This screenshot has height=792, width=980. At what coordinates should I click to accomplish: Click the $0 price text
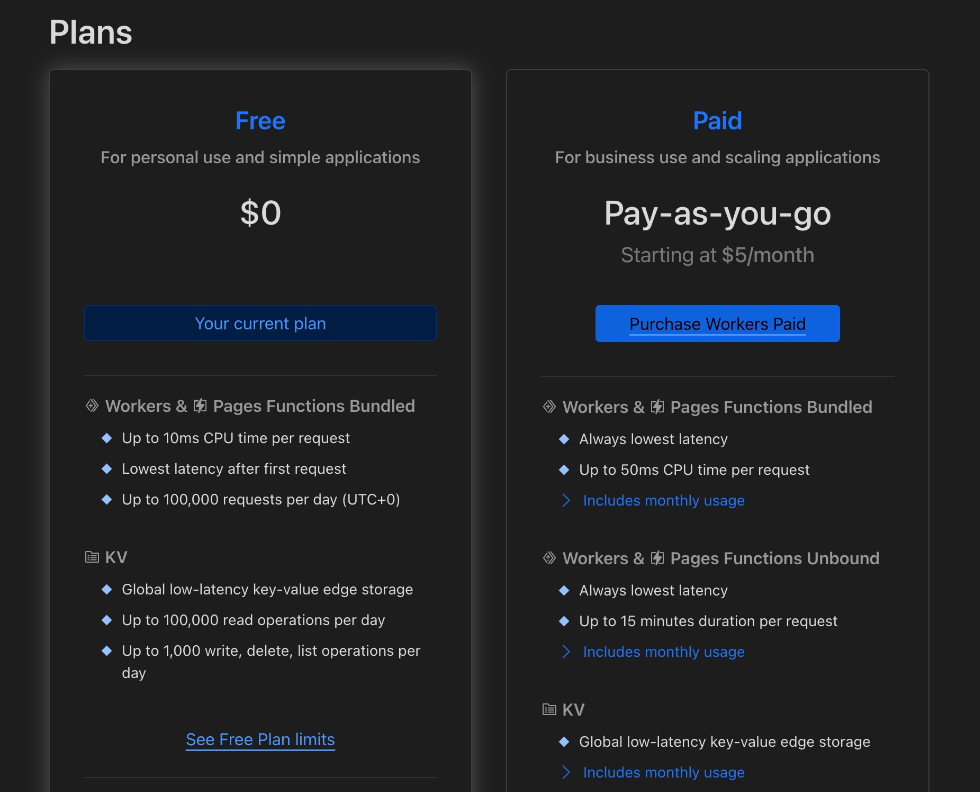tap(260, 213)
